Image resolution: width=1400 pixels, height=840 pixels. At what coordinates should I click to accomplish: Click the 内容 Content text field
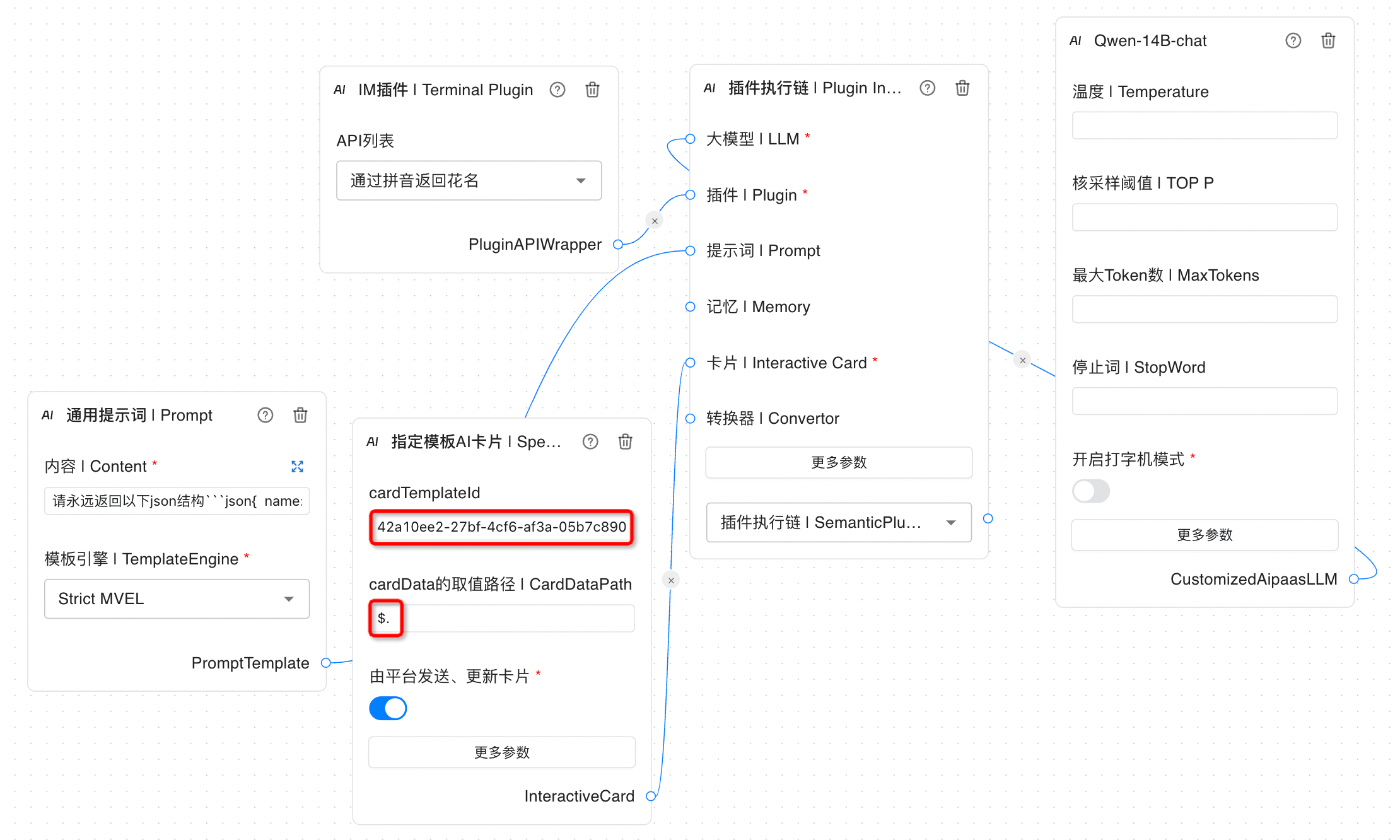point(177,501)
